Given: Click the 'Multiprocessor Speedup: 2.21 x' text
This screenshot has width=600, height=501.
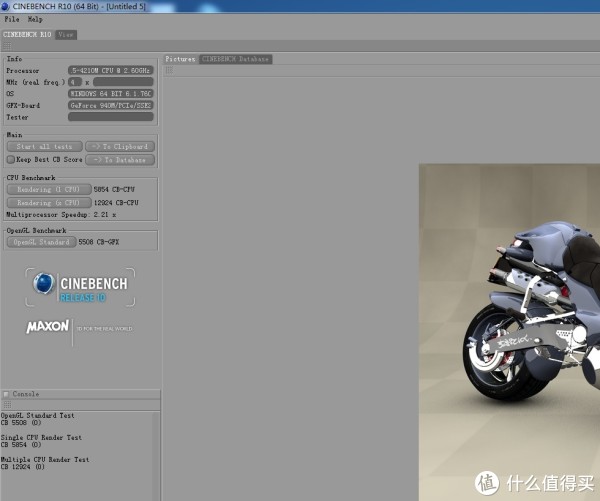Looking at the screenshot, I should [x=61, y=214].
